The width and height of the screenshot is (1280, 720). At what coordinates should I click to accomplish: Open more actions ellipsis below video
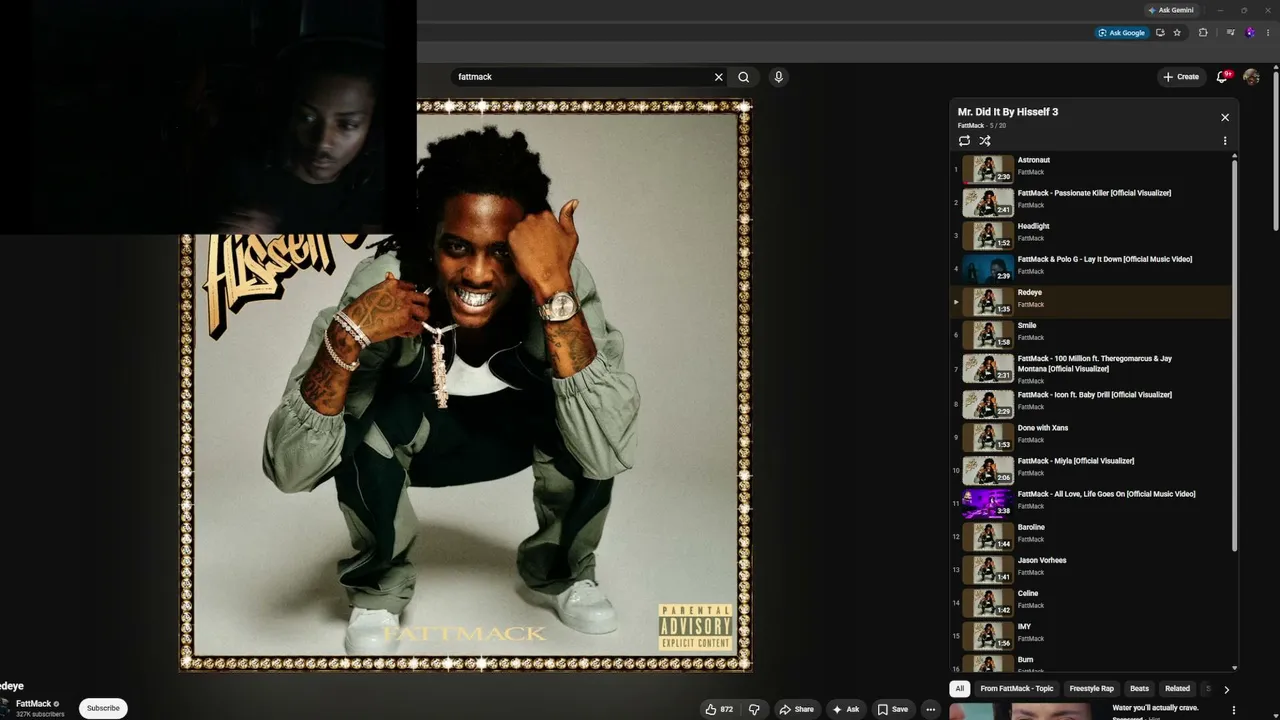click(x=930, y=709)
